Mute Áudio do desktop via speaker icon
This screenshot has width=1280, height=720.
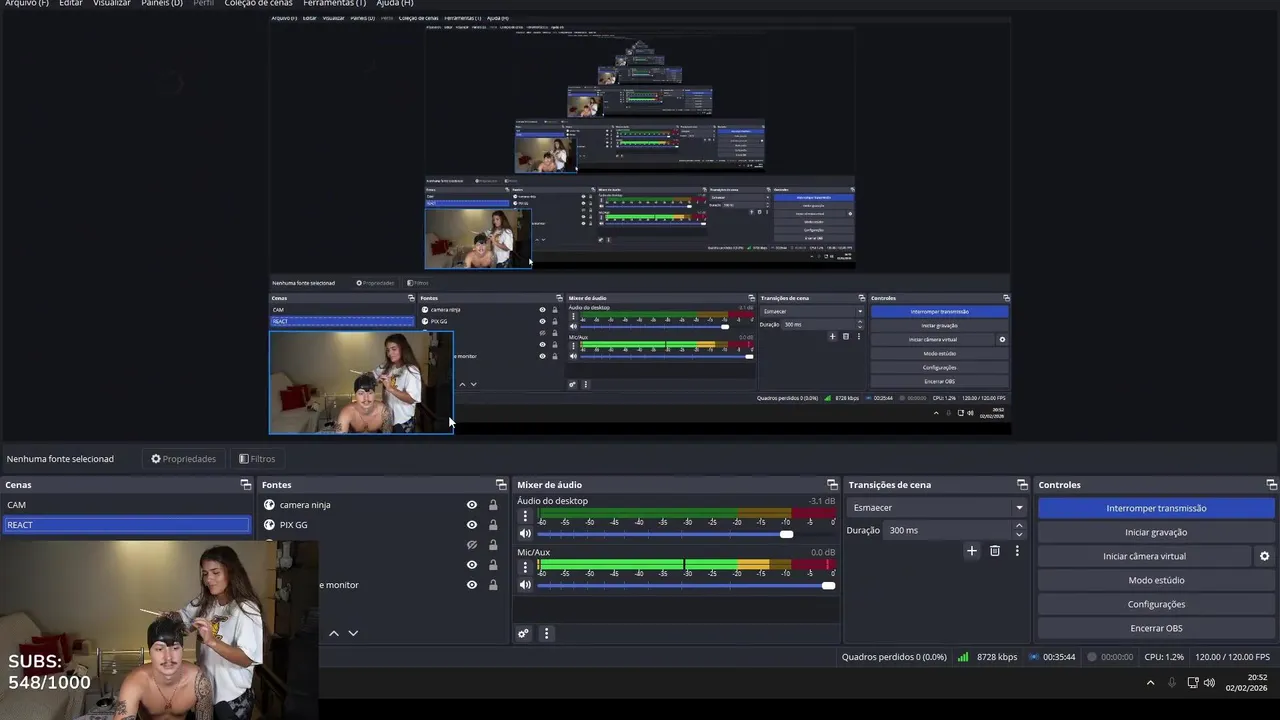coord(525,534)
